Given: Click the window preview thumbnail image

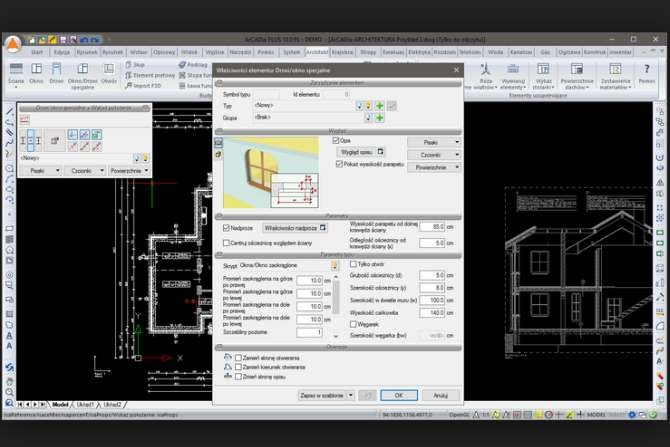Looking at the screenshot, I should tap(271, 172).
